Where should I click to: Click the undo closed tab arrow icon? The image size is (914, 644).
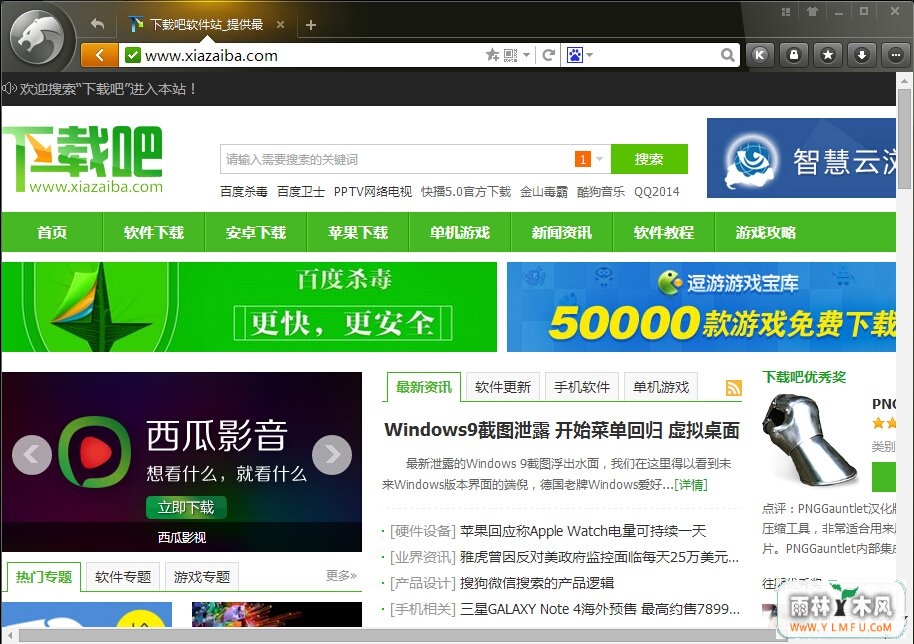97,24
